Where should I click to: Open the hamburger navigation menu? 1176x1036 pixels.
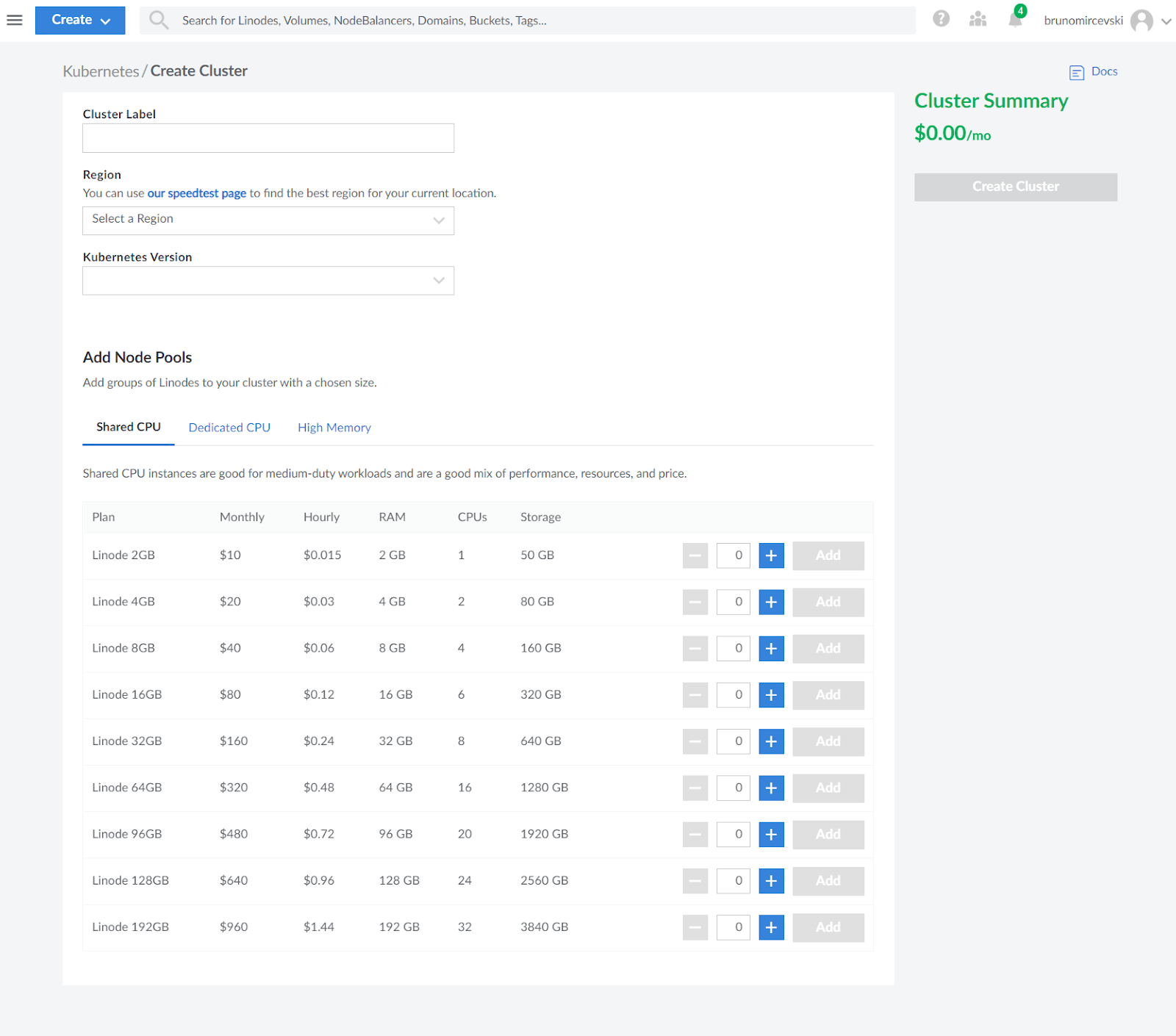pos(15,20)
